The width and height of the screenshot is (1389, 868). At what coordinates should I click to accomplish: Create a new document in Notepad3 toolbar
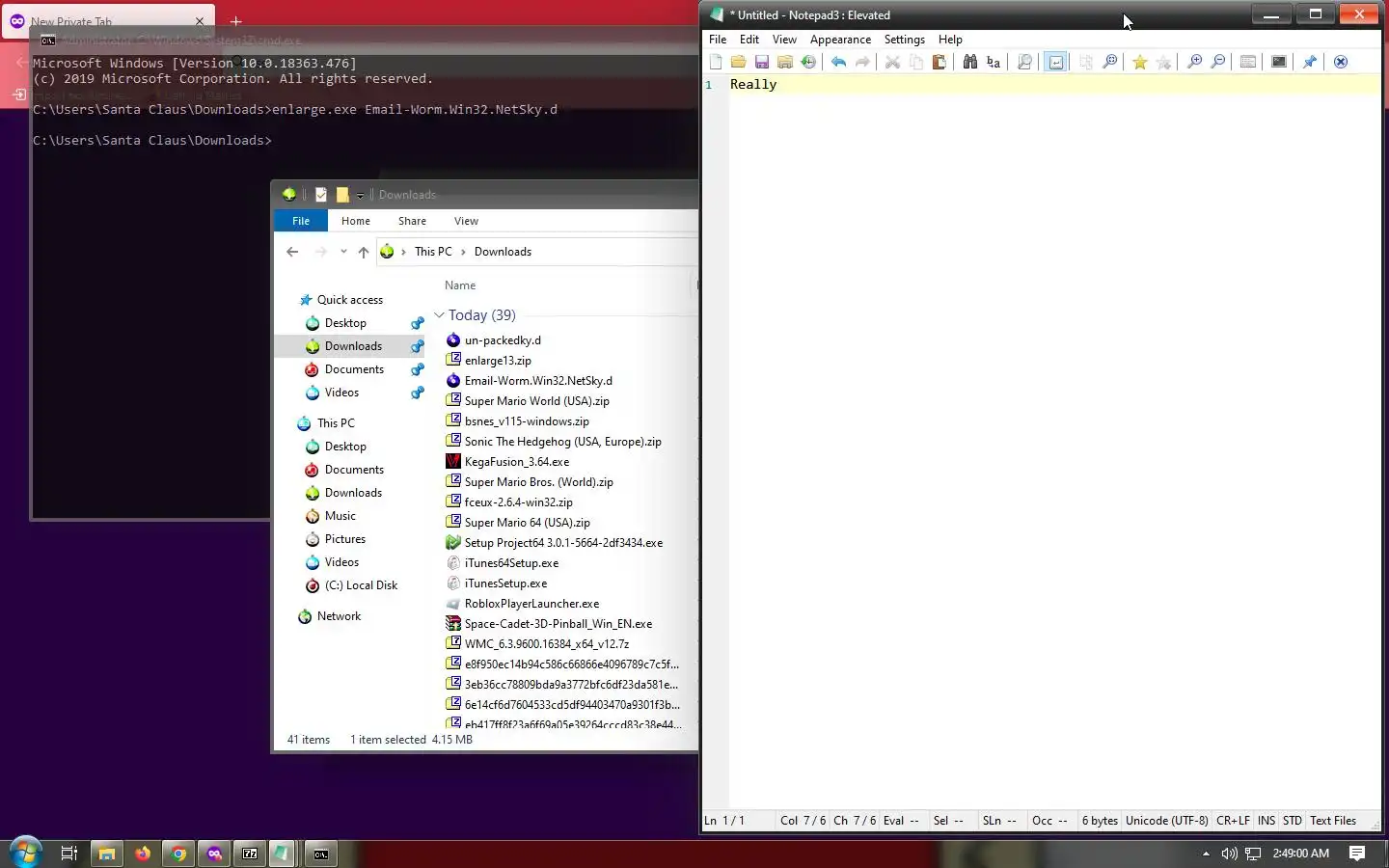click(x=715, y=62)
